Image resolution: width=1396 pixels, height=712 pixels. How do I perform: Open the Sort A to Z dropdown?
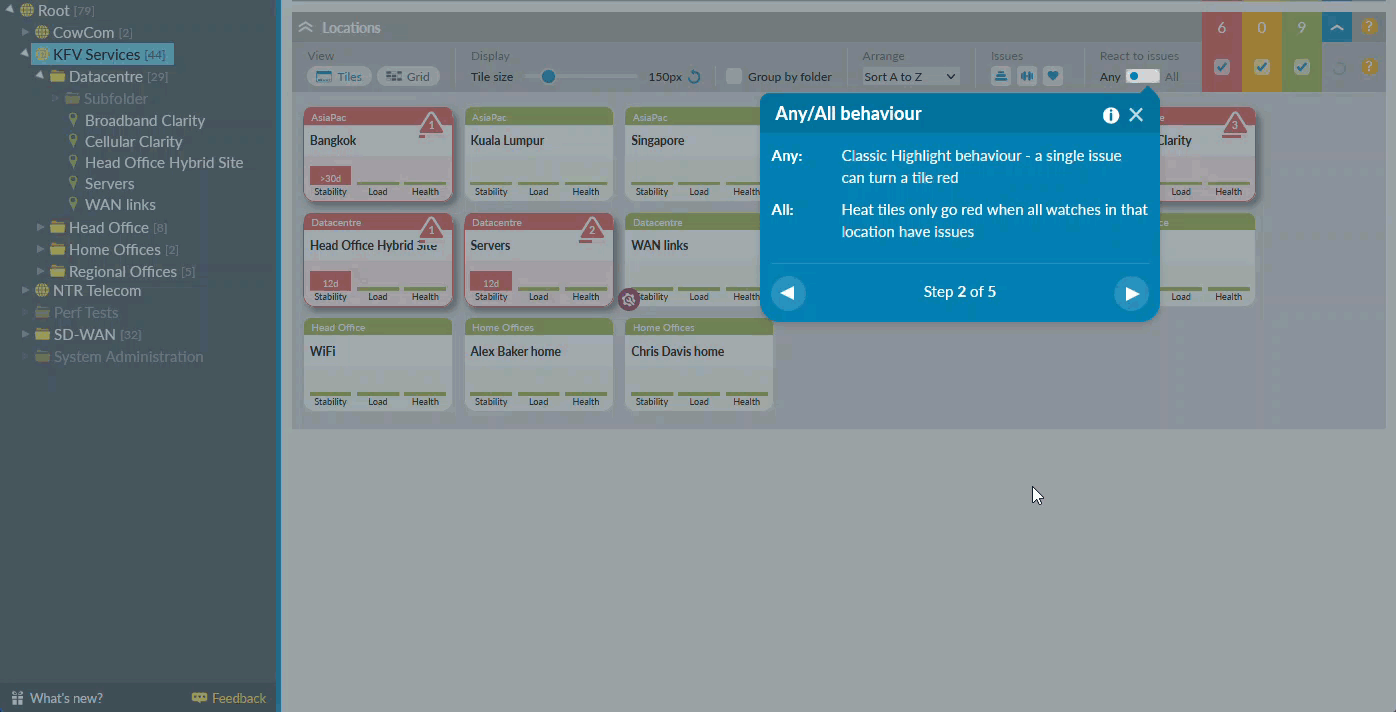(910, 77)
